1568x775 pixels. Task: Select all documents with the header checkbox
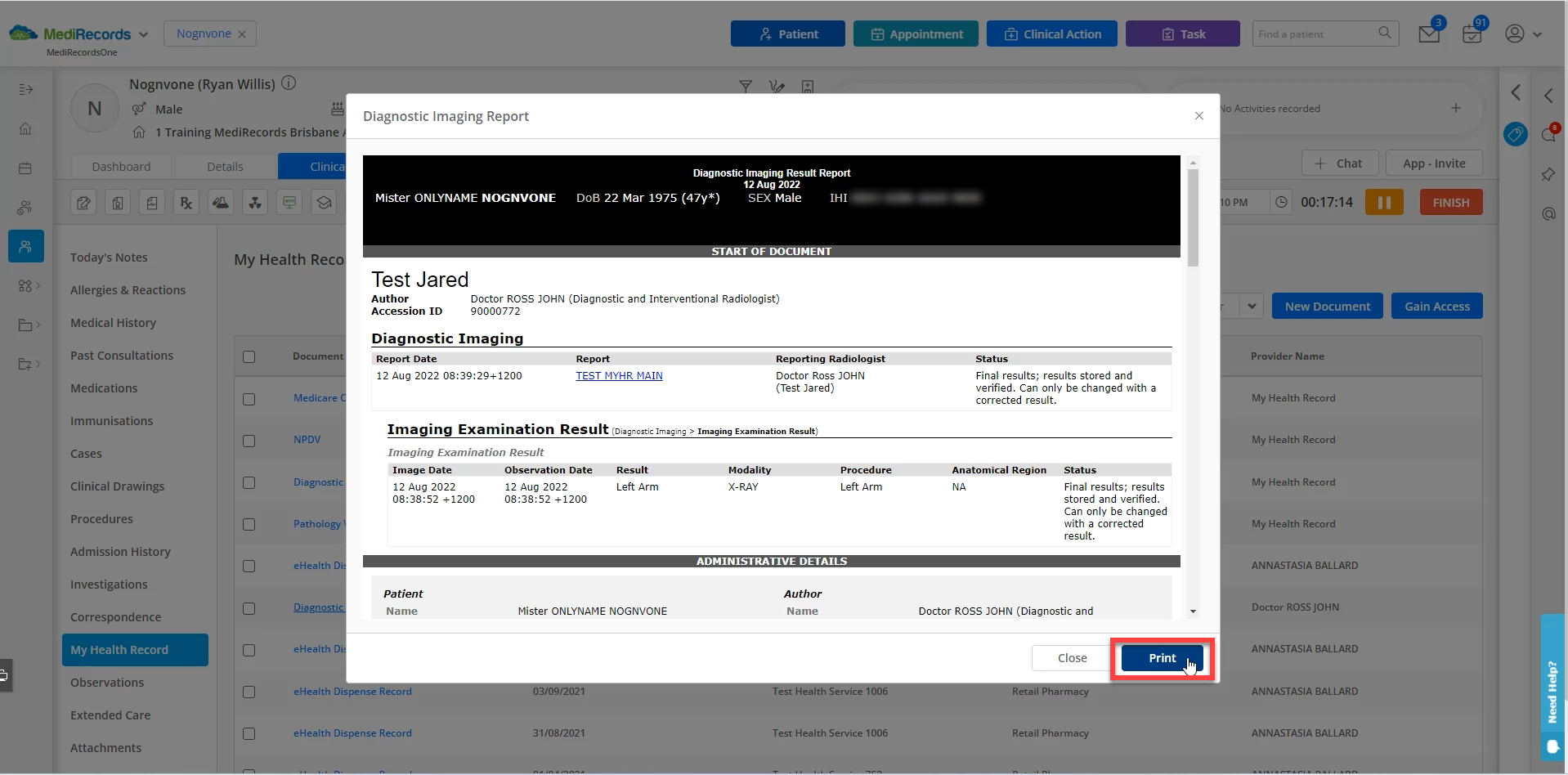point(249,356)
